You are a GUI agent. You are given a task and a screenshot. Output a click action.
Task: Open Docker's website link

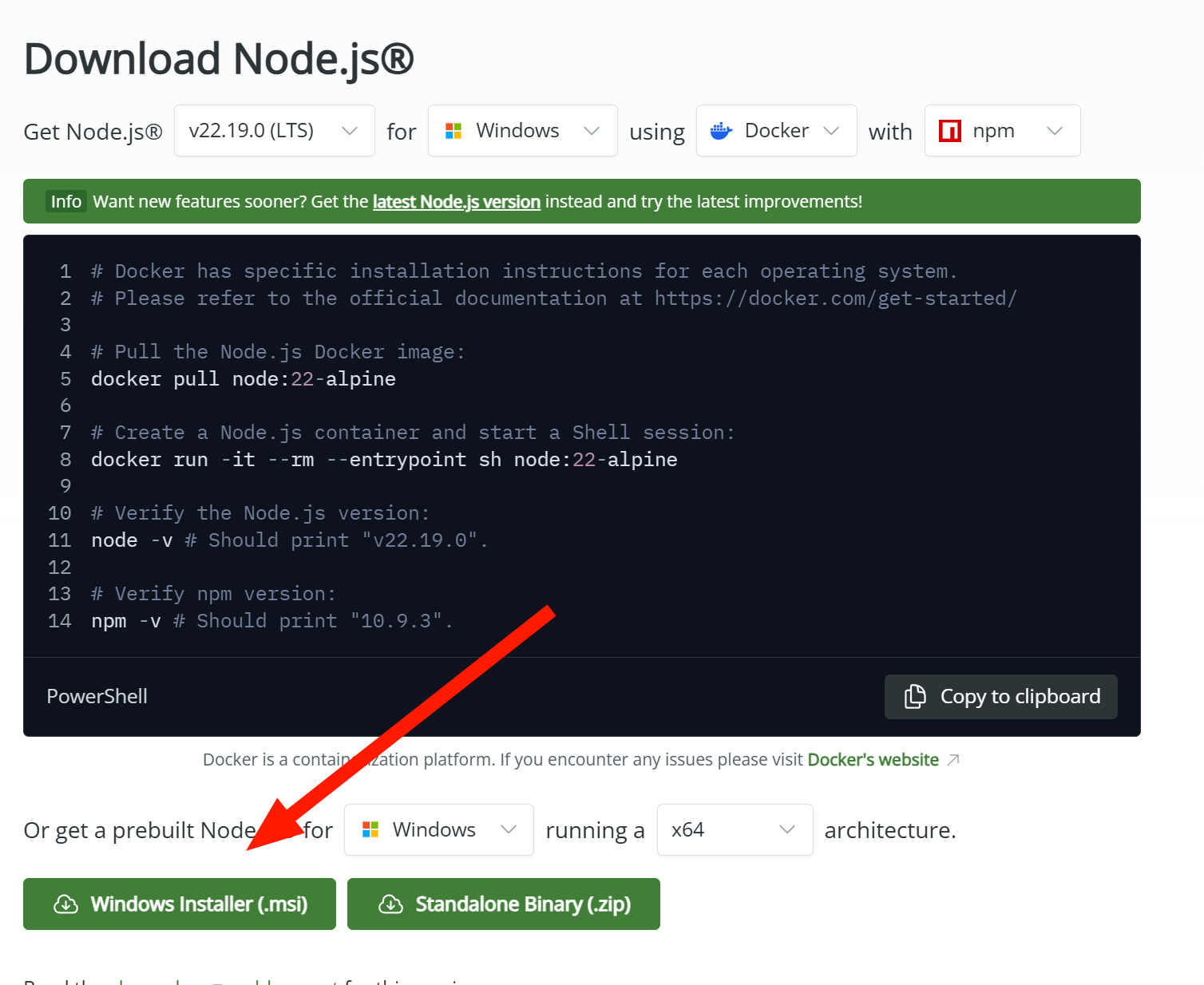(x=873, y=760)
